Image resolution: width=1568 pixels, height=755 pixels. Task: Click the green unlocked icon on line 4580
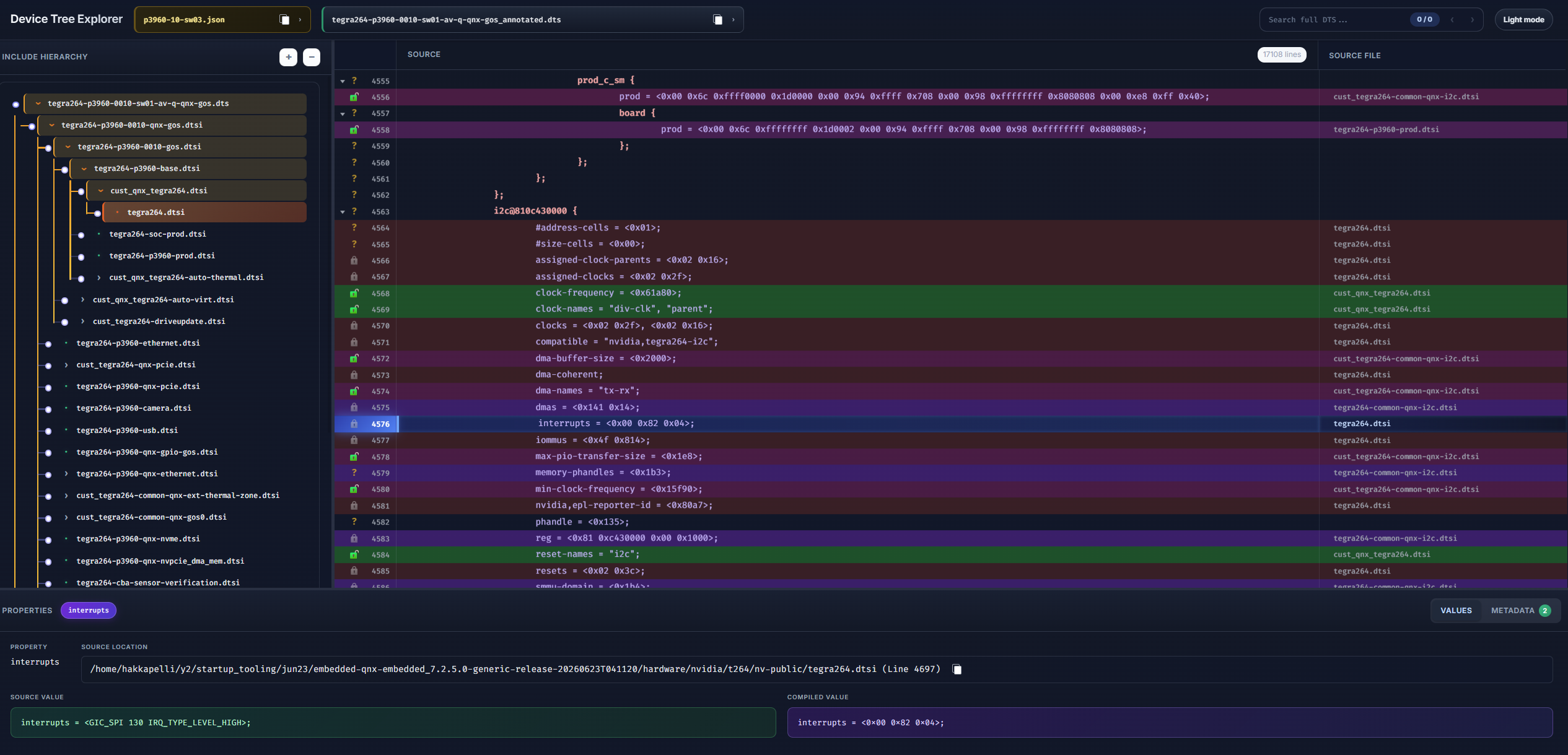(354, 489)
